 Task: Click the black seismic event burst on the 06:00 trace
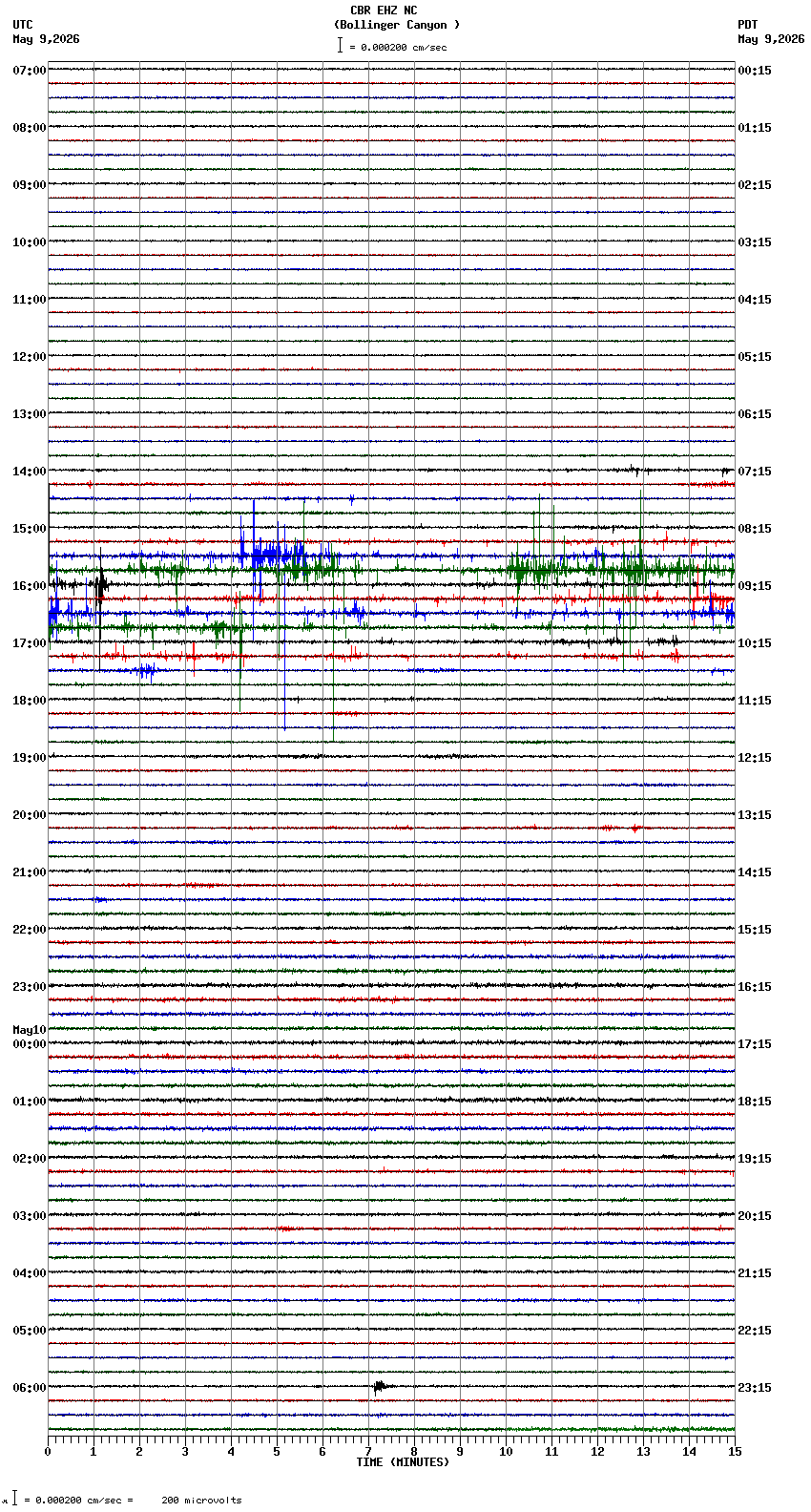[x=380, y=1386]
